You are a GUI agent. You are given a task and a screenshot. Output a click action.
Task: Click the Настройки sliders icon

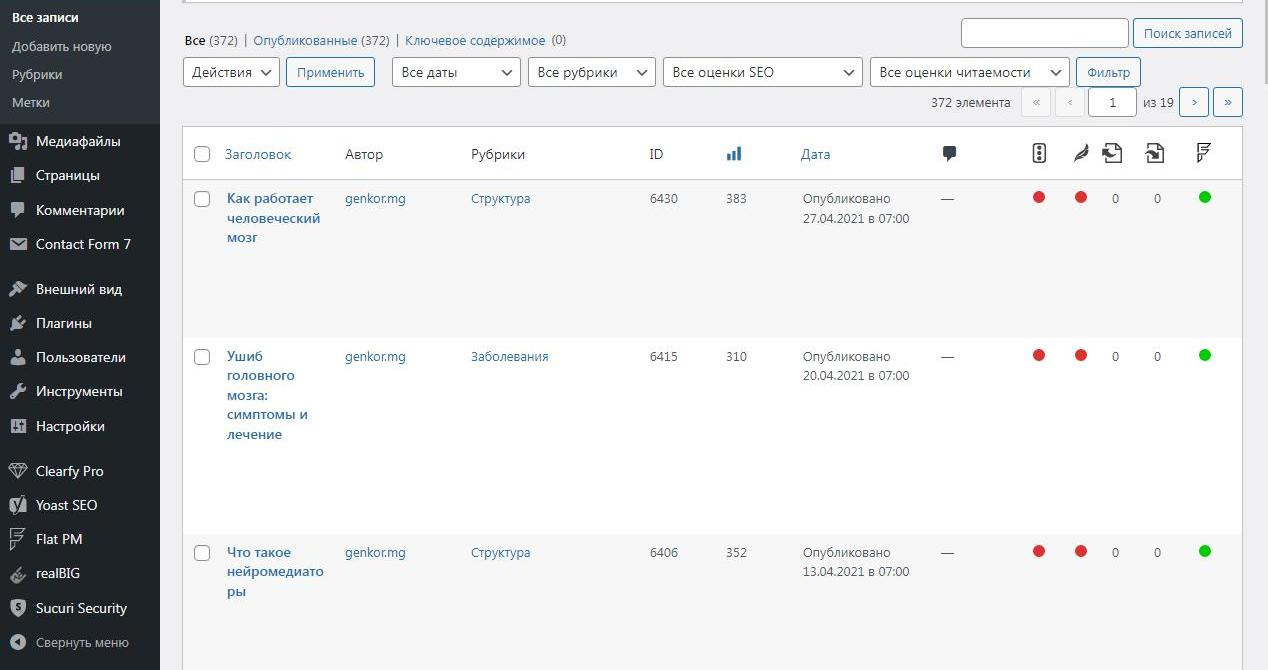(x=17, y=426)
